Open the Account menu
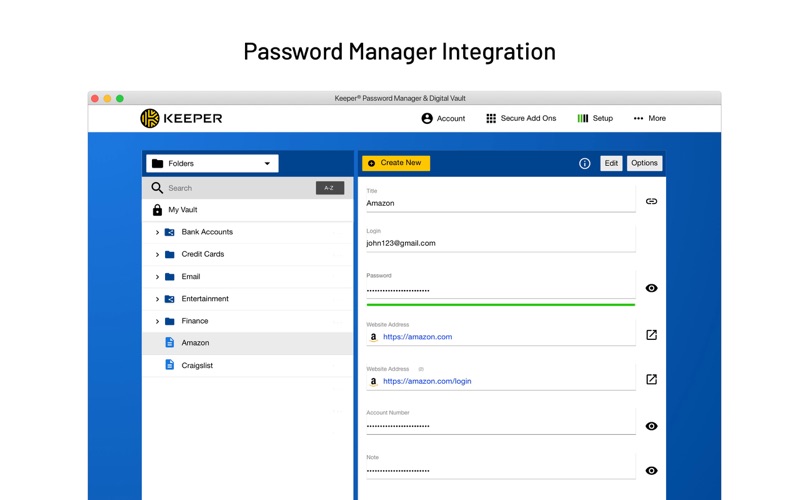The width and height of the screenshot is (800, 500). (443, 118)
